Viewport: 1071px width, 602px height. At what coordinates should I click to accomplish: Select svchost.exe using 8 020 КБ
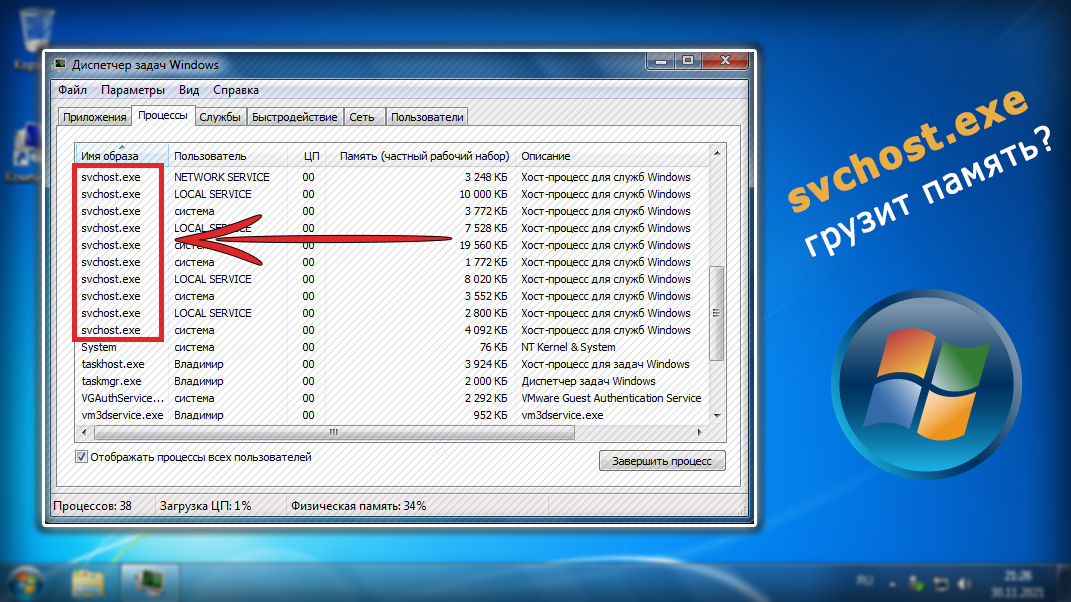[391, 279]
